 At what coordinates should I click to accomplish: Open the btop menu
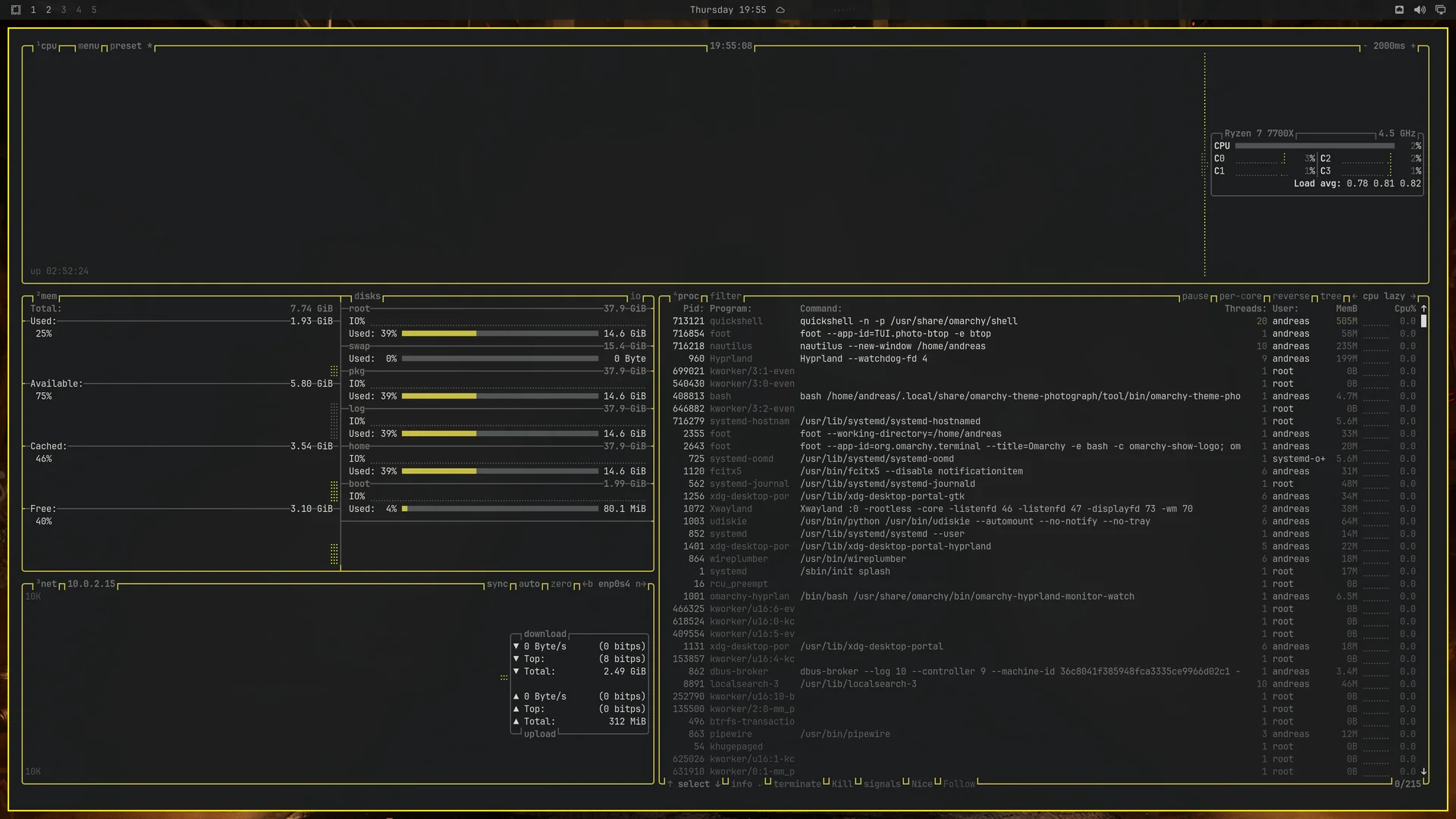[x=89, y=46]
